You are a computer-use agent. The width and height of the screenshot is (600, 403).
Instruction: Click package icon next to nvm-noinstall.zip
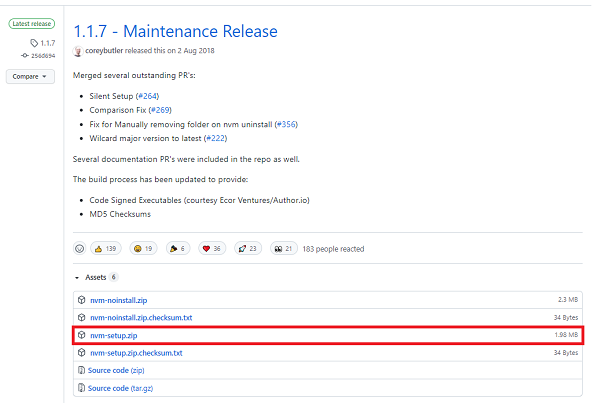[x=81, y=300]
